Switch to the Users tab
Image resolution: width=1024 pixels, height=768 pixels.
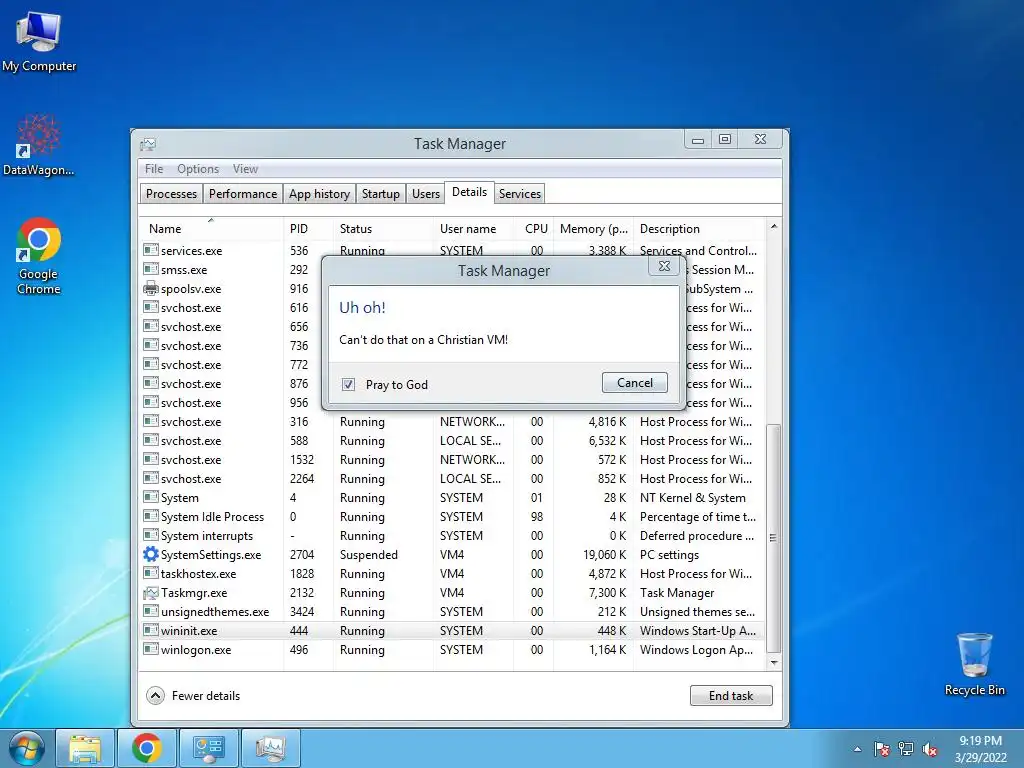426,193
